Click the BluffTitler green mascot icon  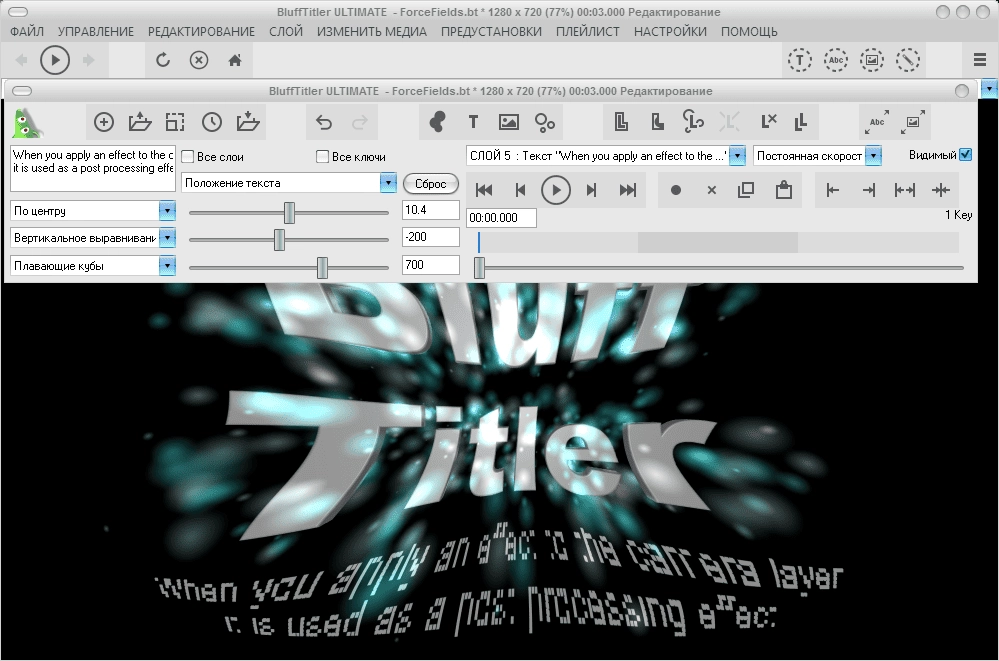tap(27, 122)
